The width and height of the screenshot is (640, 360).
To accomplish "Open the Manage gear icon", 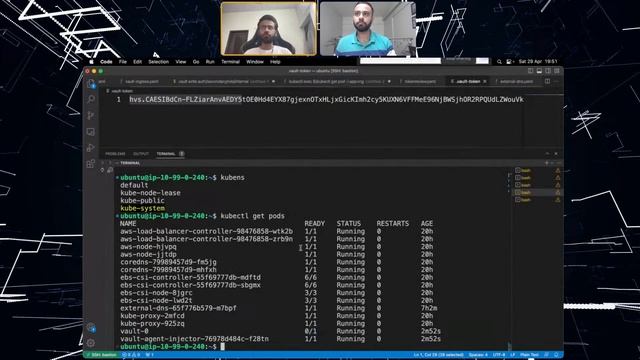I will tap(91, 343).
